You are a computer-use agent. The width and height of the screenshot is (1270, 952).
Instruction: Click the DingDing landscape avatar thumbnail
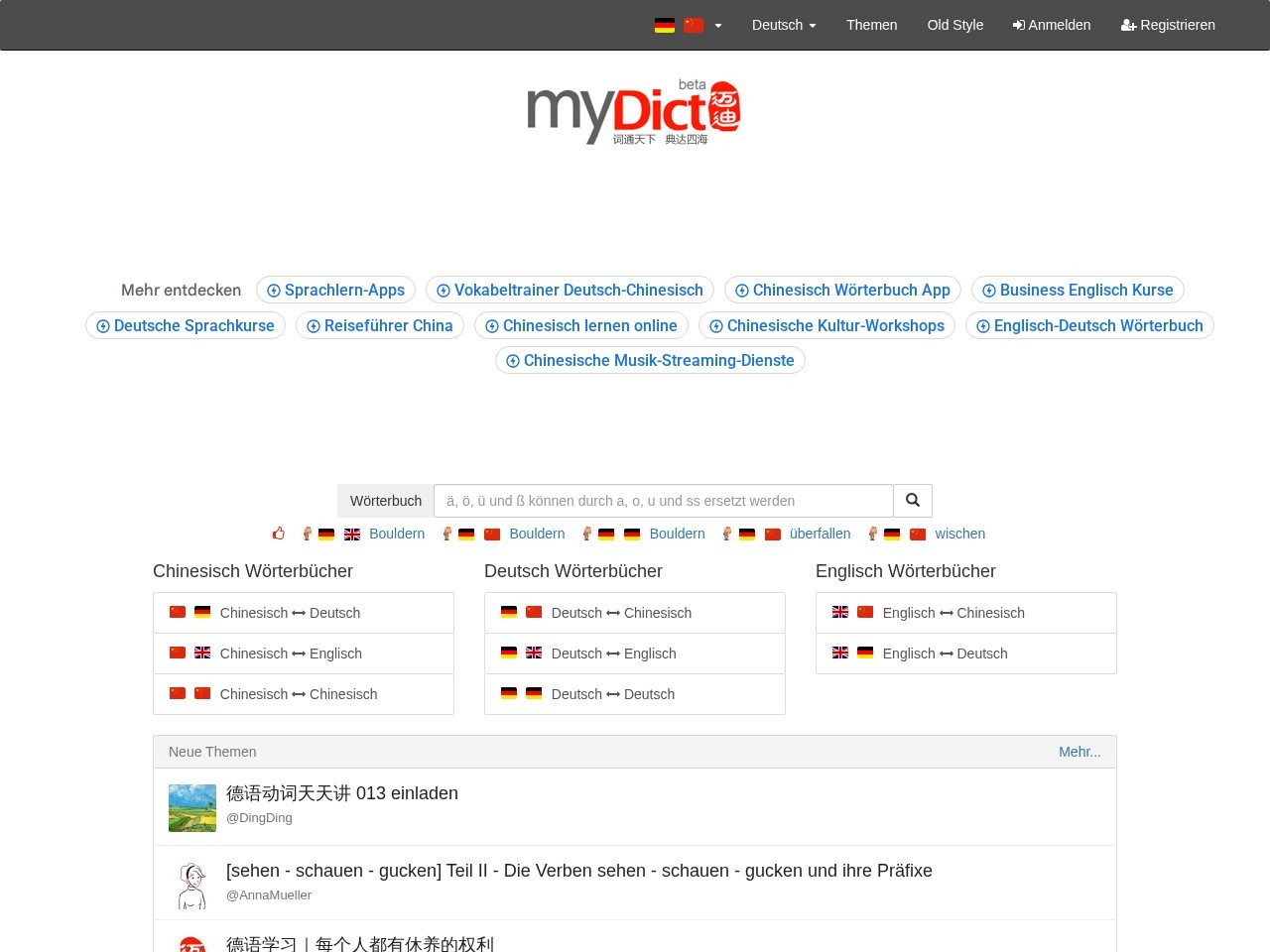tap(192, 808)
